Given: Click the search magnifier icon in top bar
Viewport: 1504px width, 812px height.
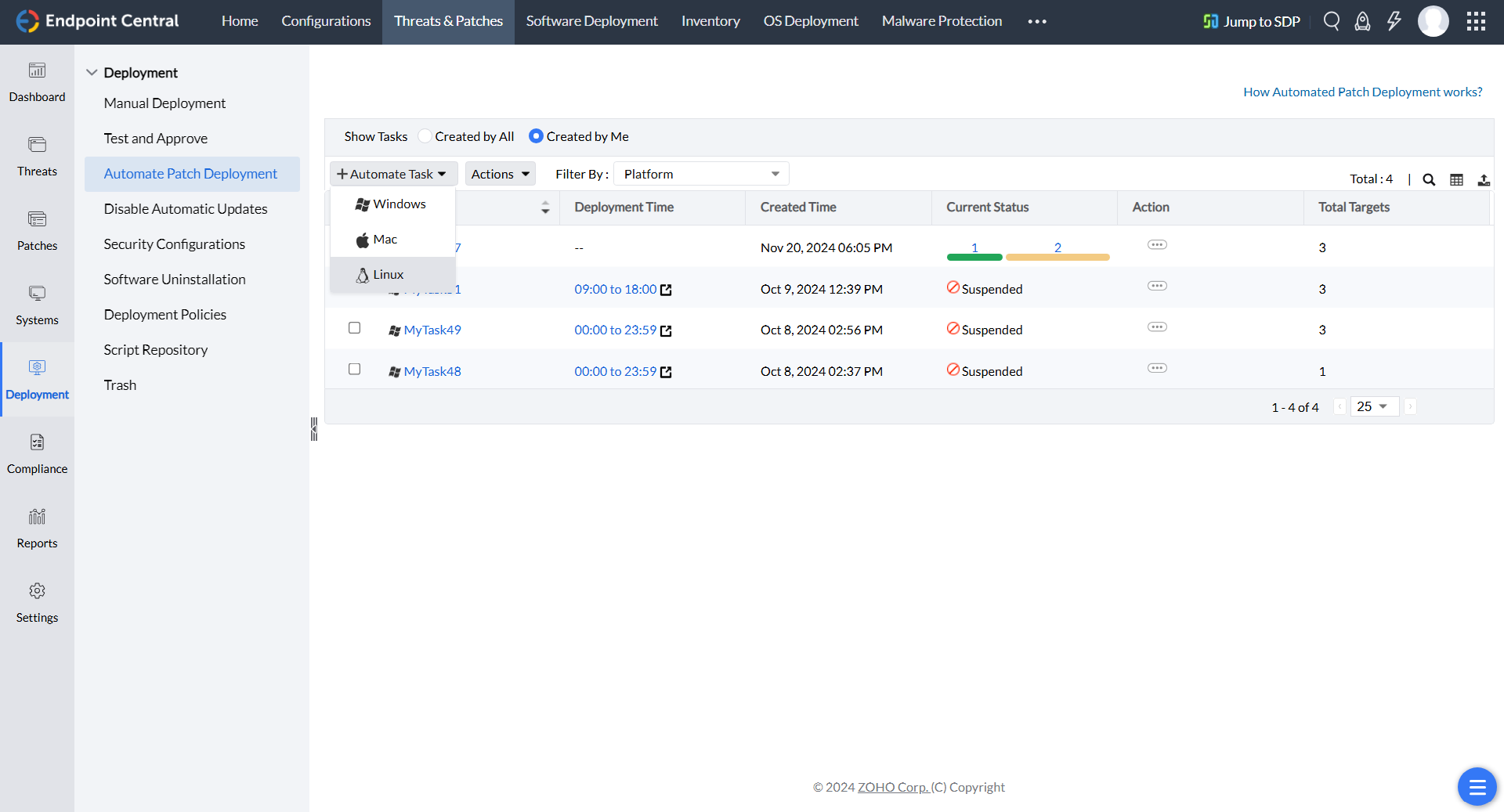Looking at the screenshot, I should [x=1331, y=21].
